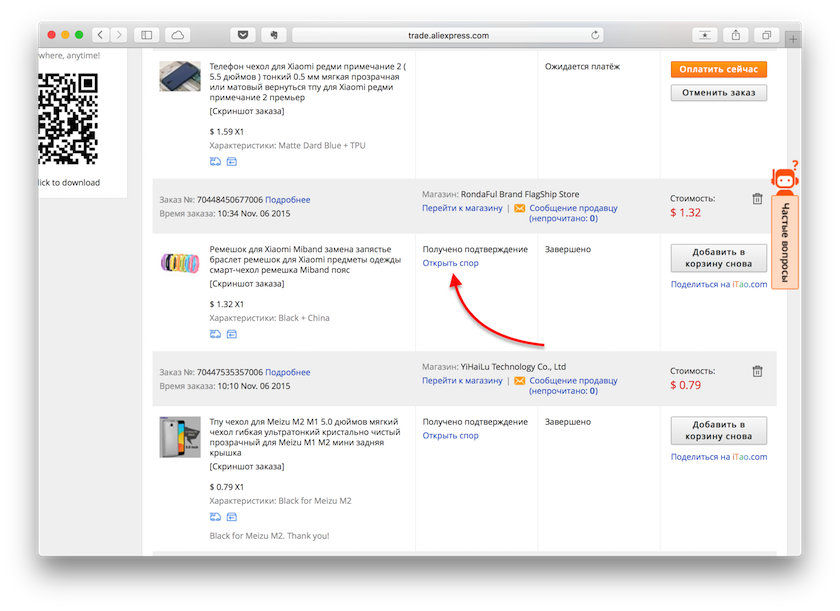Open a new tab with plus button

(x=793, y=39)
